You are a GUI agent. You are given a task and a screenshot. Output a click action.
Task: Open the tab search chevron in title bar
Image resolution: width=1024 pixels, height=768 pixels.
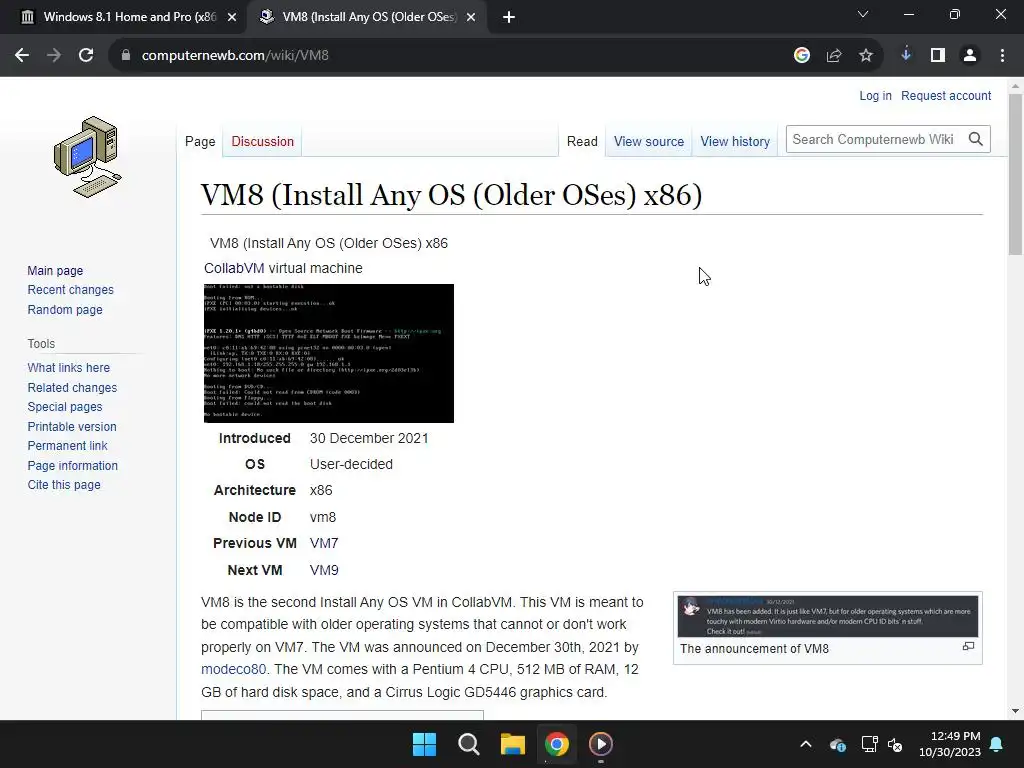click(863, 14)
